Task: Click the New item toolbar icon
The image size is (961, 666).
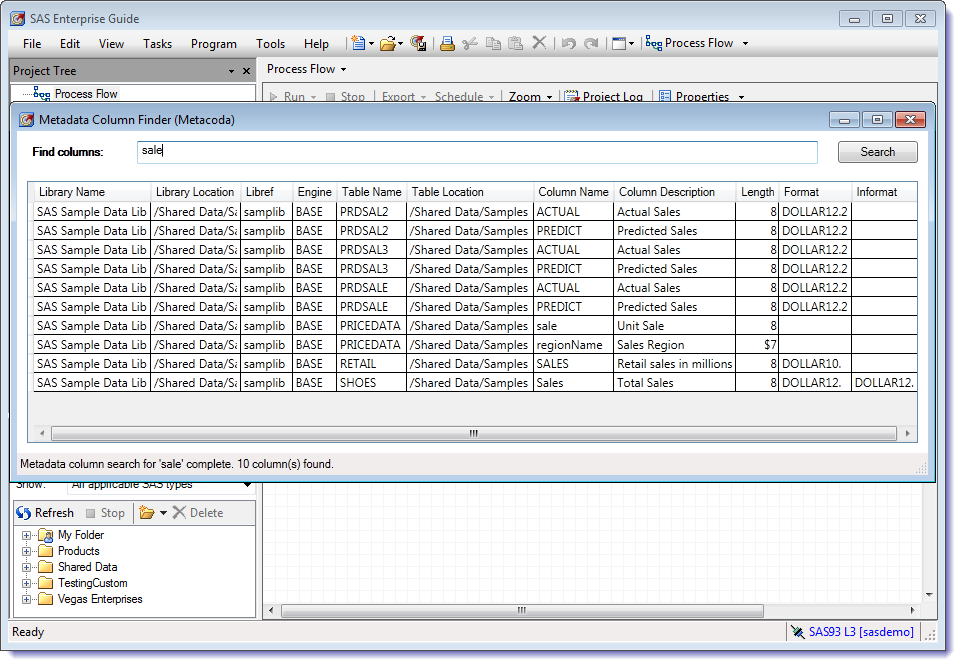Action: (x=358, y=44)
